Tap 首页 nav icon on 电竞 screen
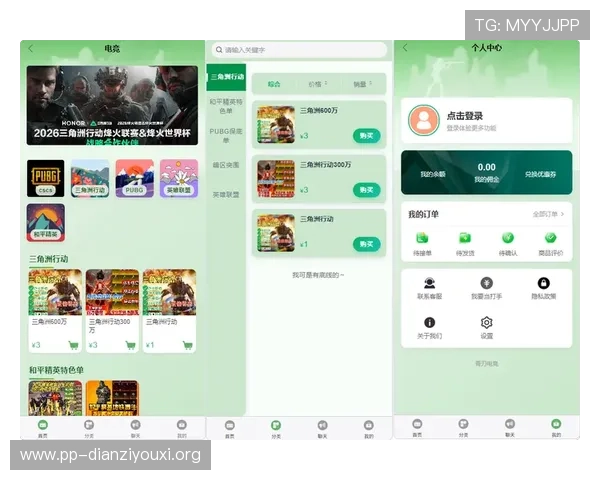 (x=43, y=425)
